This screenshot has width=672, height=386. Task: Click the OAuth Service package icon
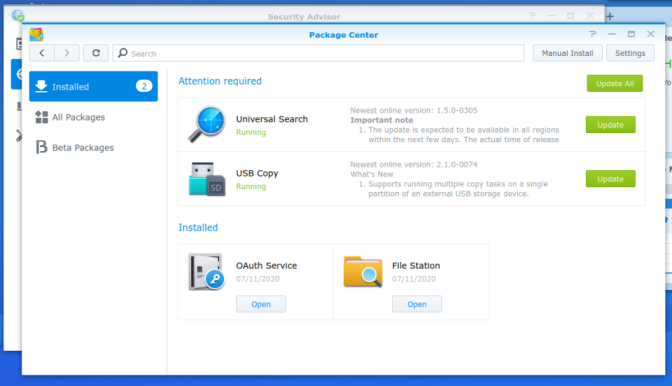coord(207,272)
